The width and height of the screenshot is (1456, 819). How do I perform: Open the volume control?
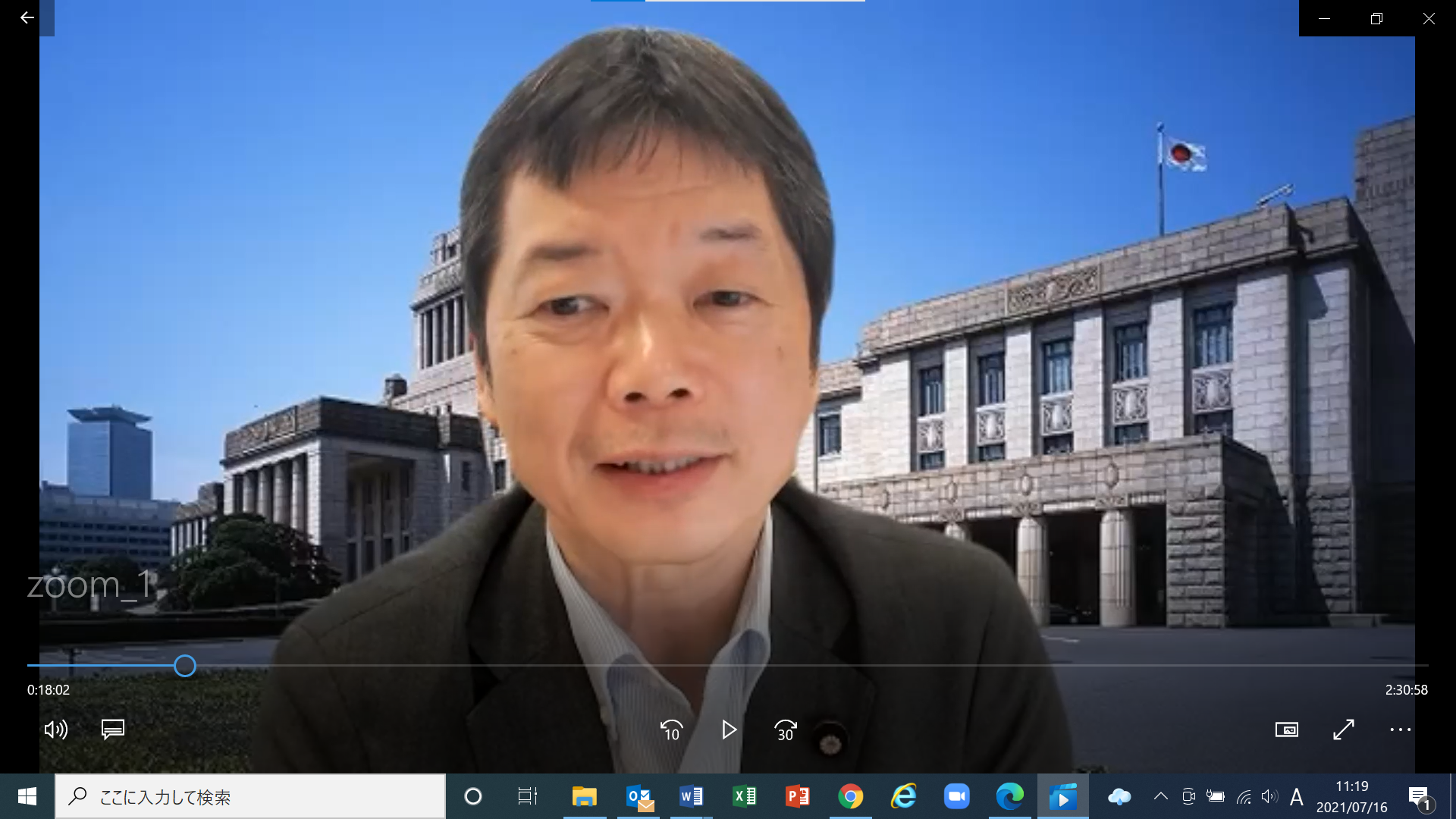coord(56,730)
